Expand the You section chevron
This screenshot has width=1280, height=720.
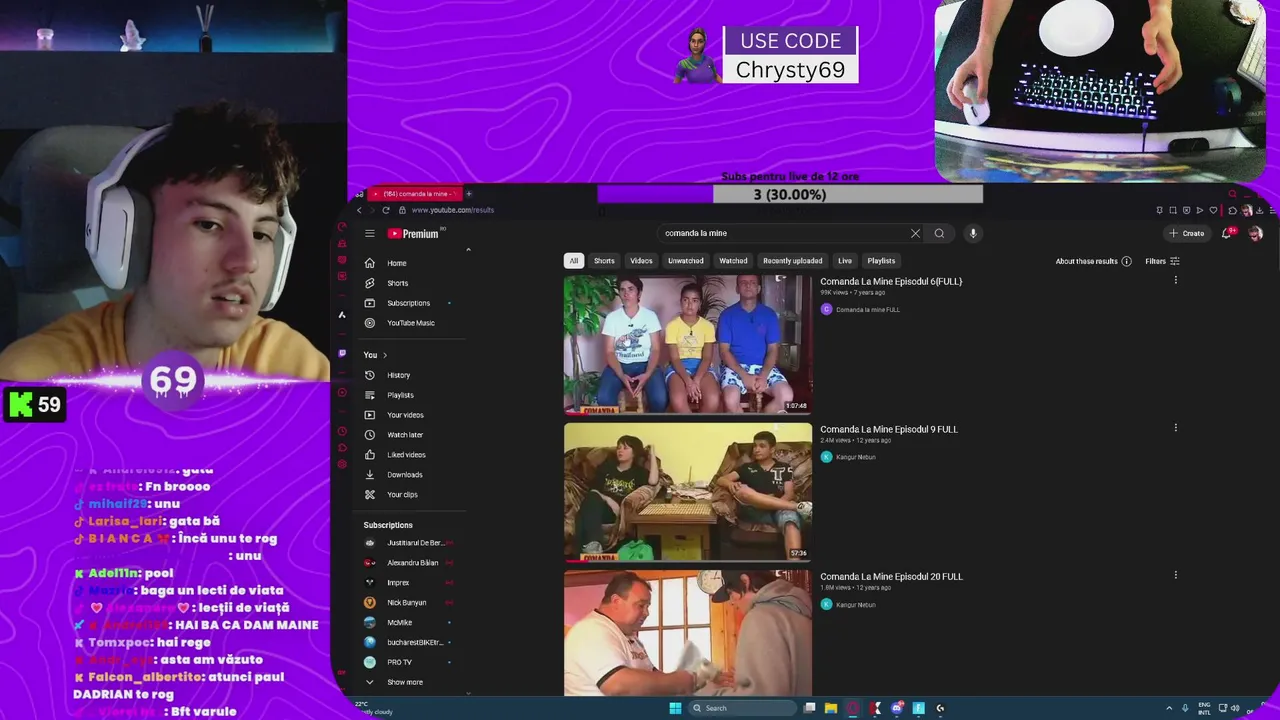[x=385, y=355]
